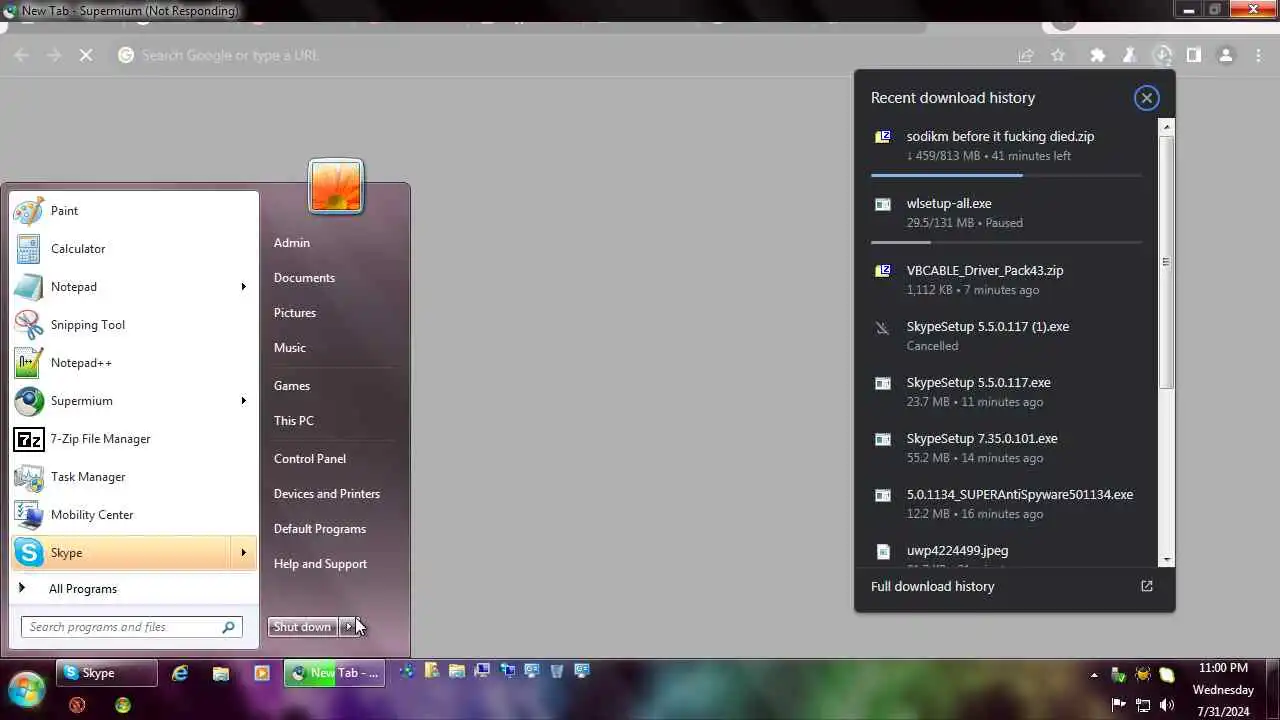Open uwp4224499.jpeg download entry
Viewport: 1280px width, 720px height.
tap(1007, 552)
